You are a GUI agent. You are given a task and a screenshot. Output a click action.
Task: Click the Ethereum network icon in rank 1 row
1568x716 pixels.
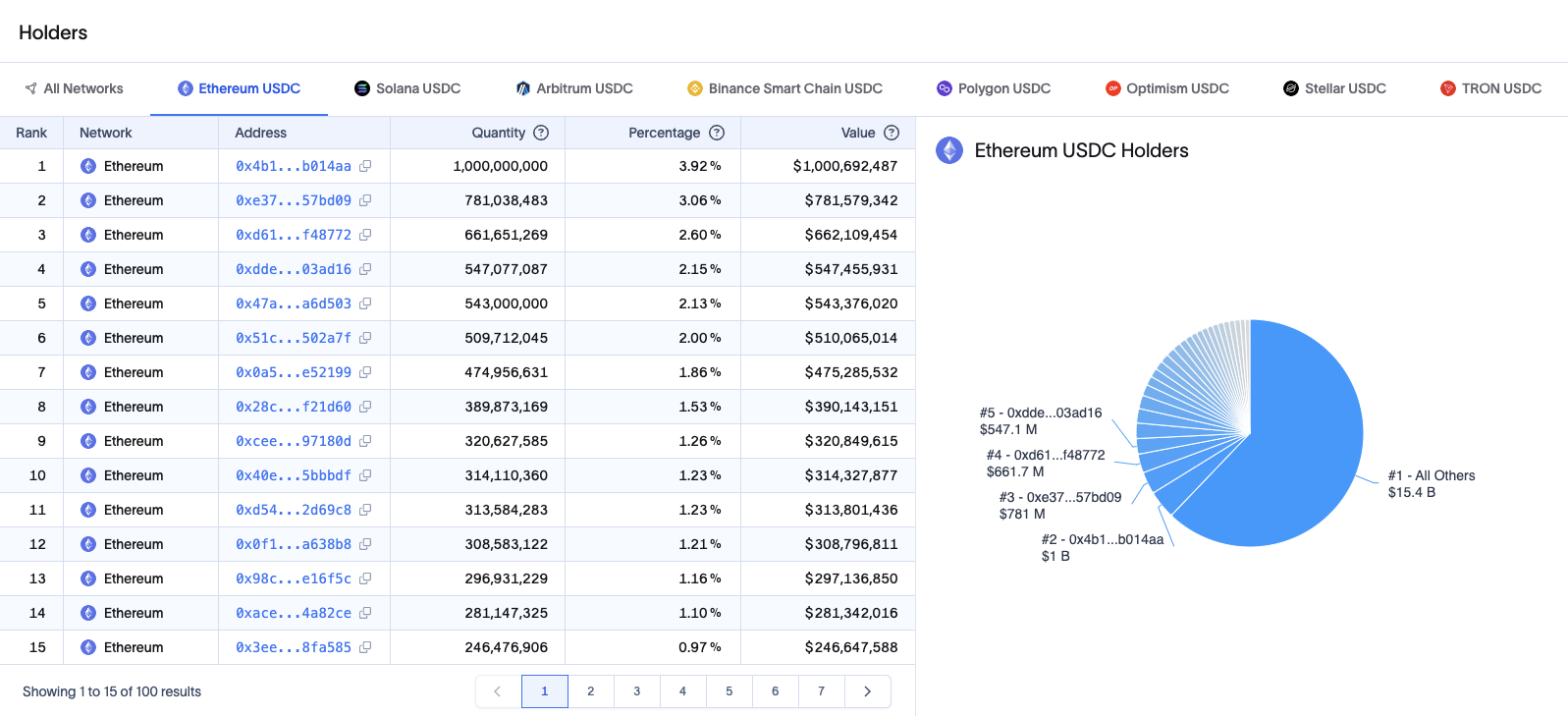[x=88, y=166]
